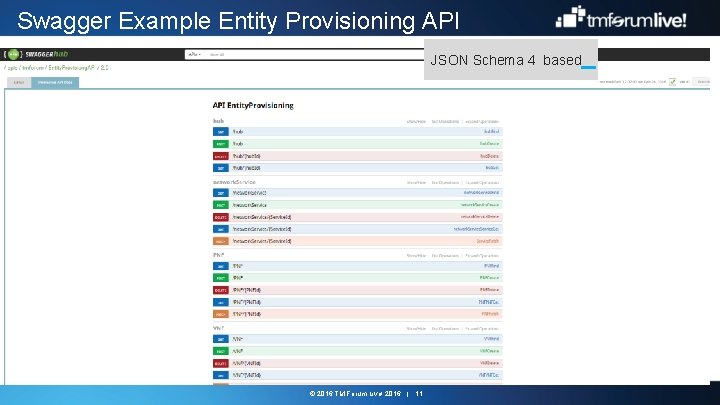Click the DELETE badge of /VNF/{VNFId}
The height and width of the screenshot is (405, 720).
pyautogui.click(x=221, y=363)
